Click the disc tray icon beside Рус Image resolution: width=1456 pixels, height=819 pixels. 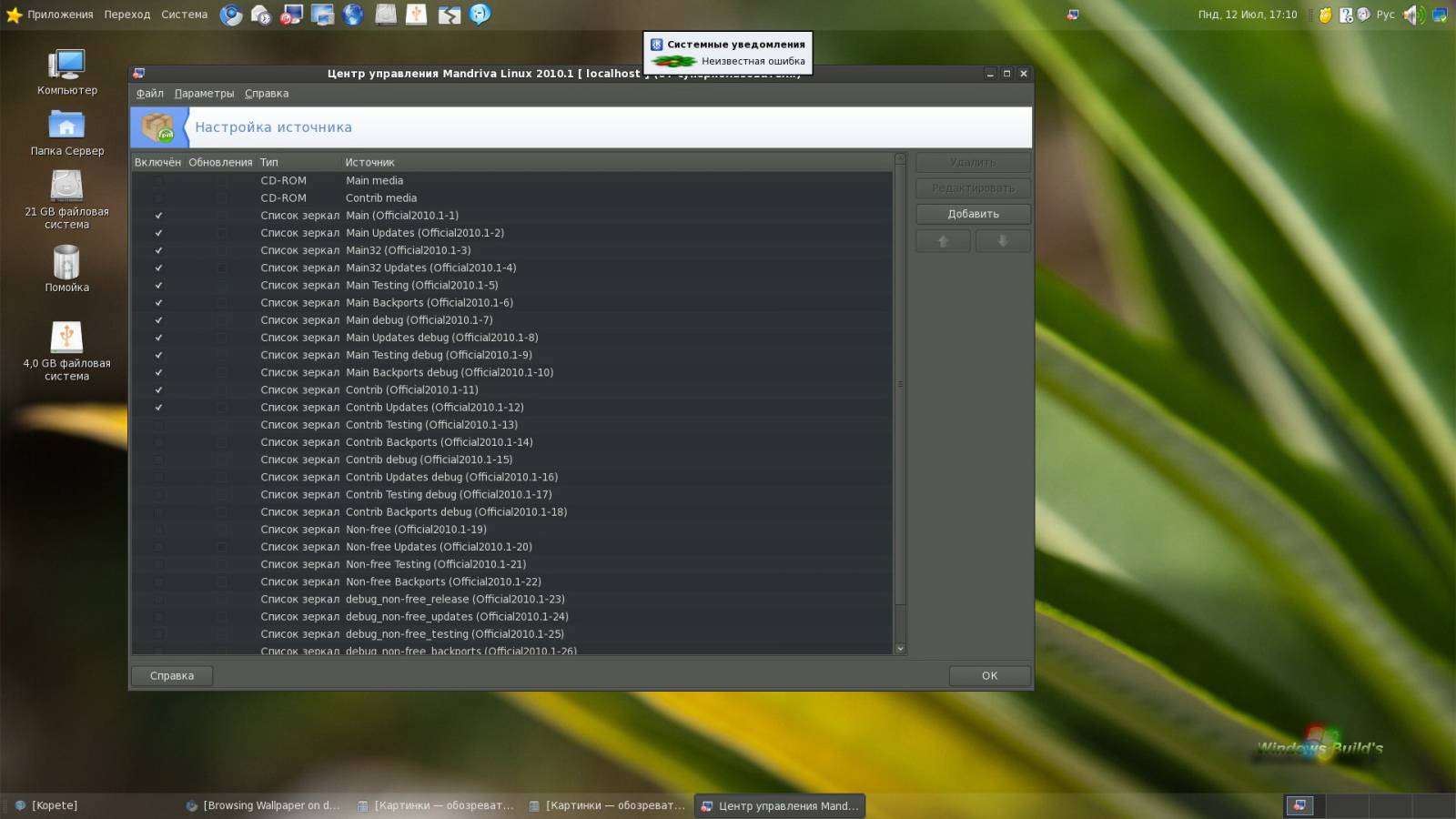1363,15
